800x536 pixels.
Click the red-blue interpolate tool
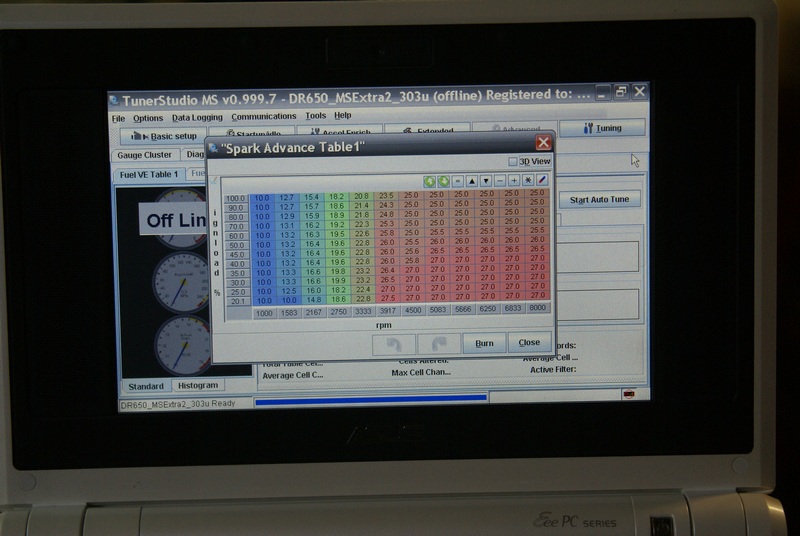coord(542,180)
